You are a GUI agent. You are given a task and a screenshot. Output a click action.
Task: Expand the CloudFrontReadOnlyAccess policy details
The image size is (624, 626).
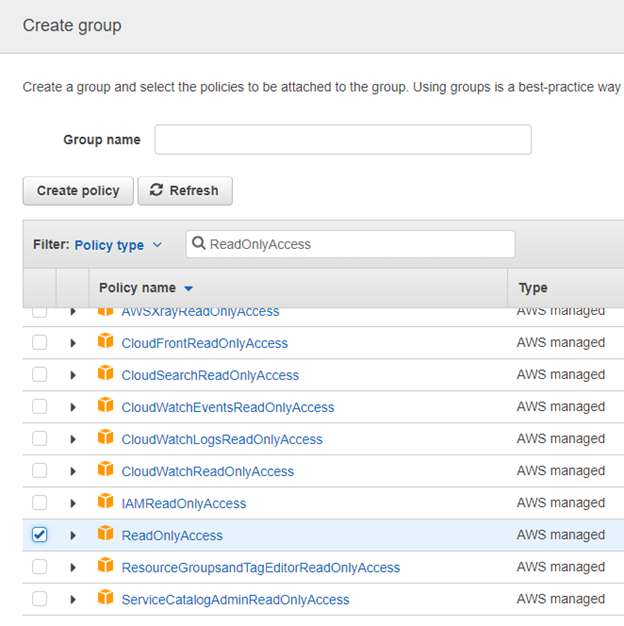[x=73, y=343]
